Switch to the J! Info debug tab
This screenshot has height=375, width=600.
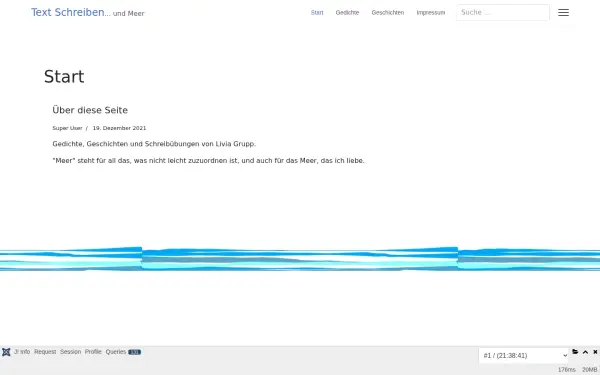[x=22, y=352]
